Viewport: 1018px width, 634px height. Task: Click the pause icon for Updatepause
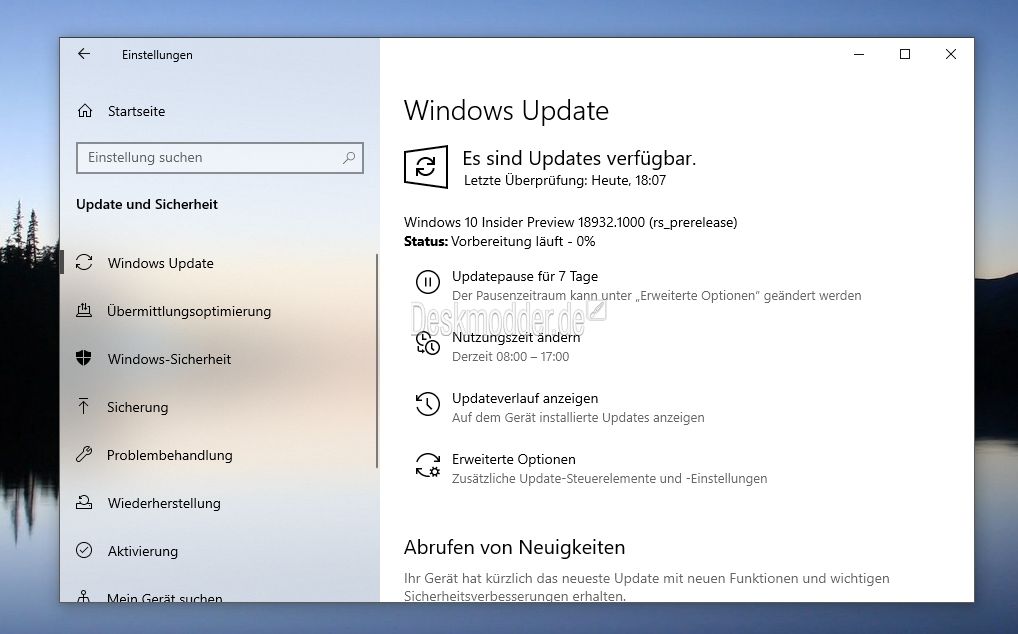pyautogui.click(x=427, y=282)
